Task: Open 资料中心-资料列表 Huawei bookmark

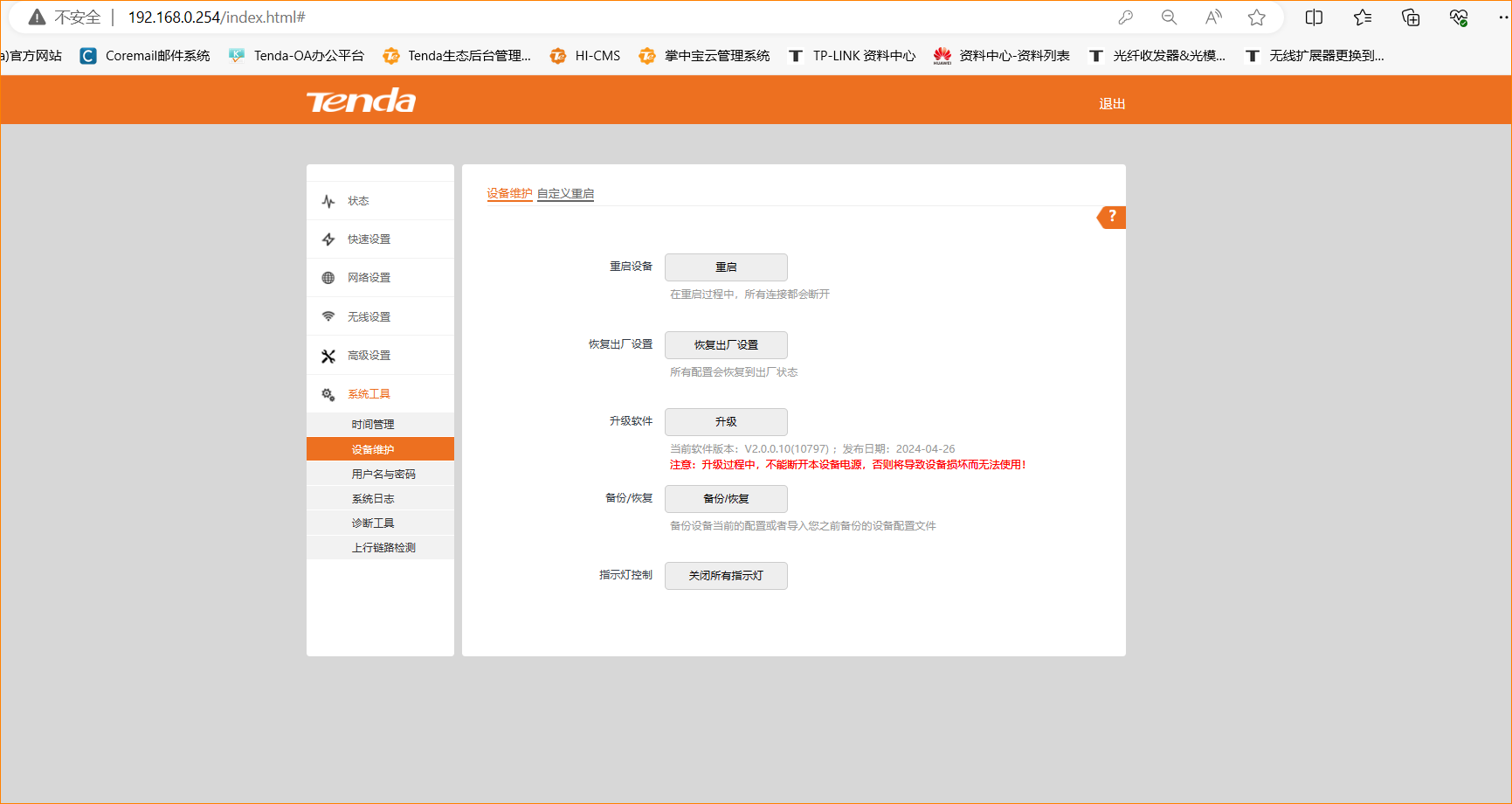Action: (1002, 56)
